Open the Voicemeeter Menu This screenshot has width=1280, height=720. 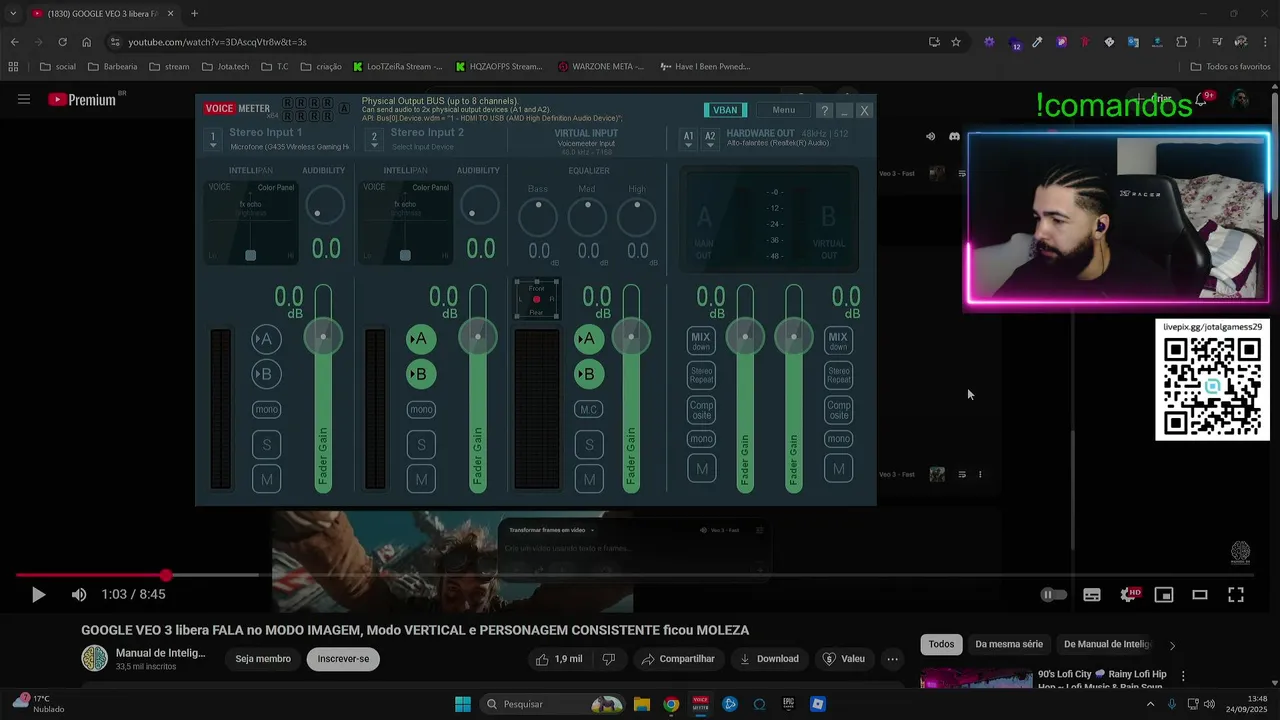tap(783, 110)
